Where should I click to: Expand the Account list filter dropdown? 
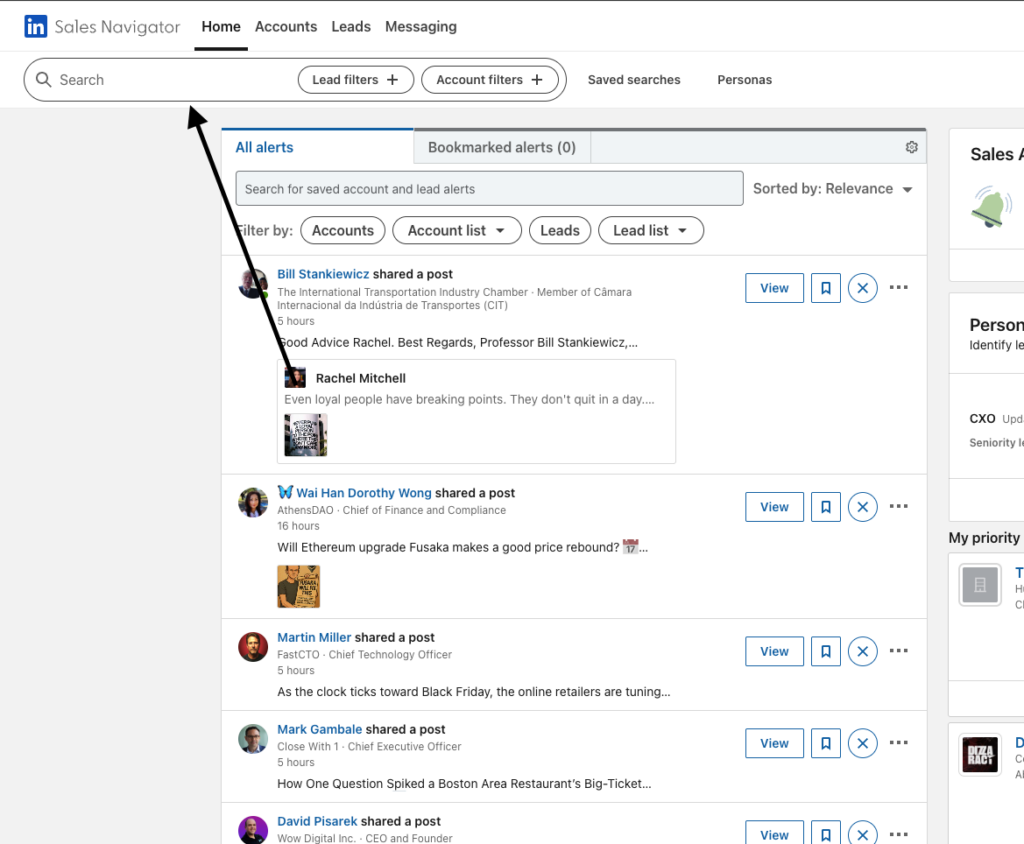pyautogui.click(x=456, y=230)
